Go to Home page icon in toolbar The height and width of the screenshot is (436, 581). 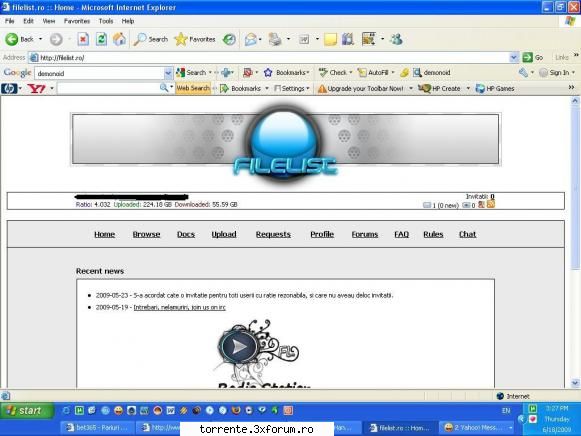119,39
